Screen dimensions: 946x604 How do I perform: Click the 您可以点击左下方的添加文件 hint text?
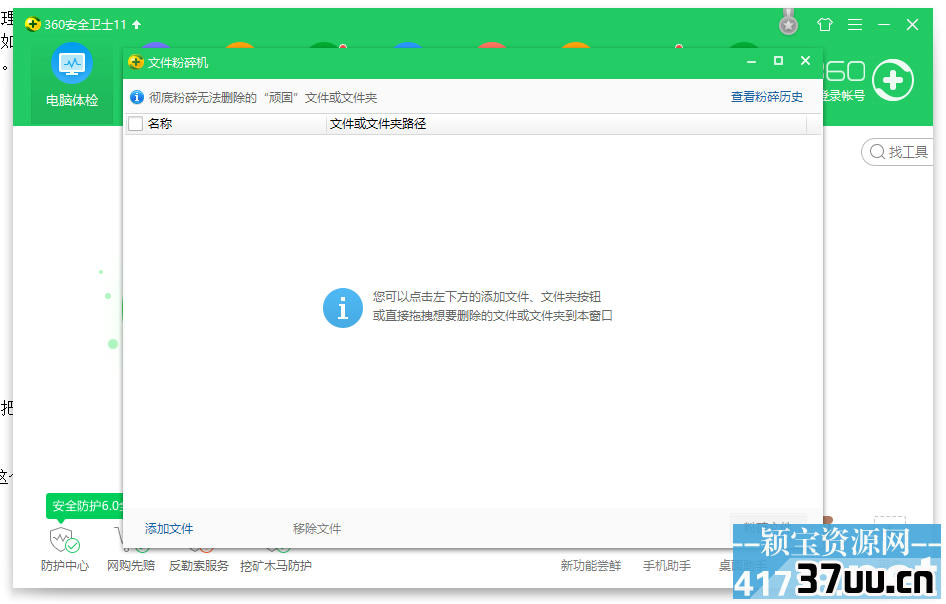tap(486, 297)
